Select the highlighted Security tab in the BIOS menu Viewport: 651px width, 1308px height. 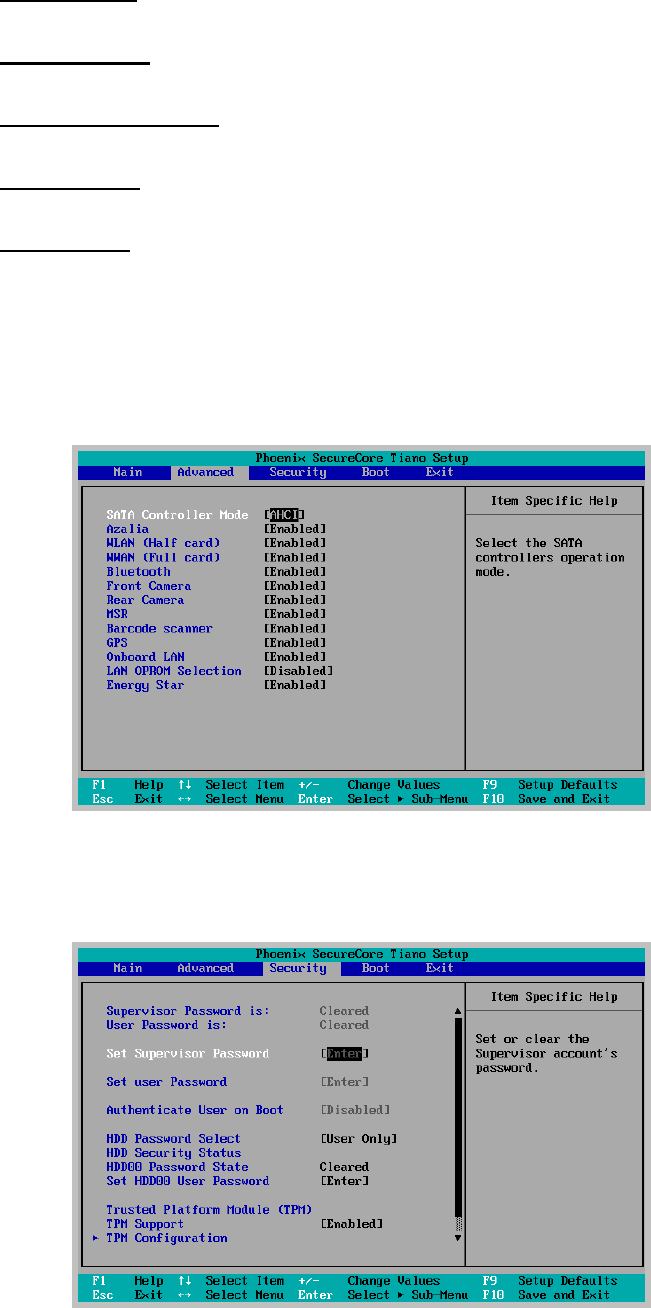[x=298, y=968]
